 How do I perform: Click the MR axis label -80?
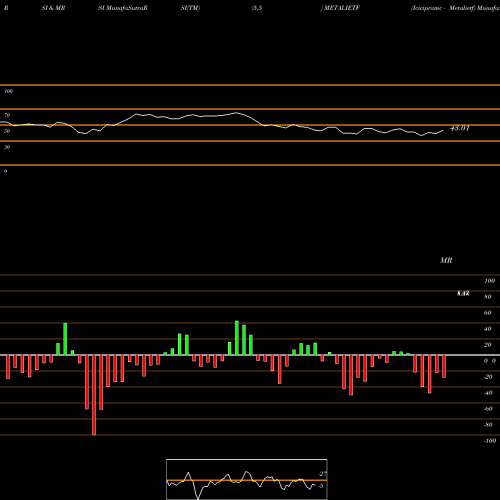[x=488, y=425]
